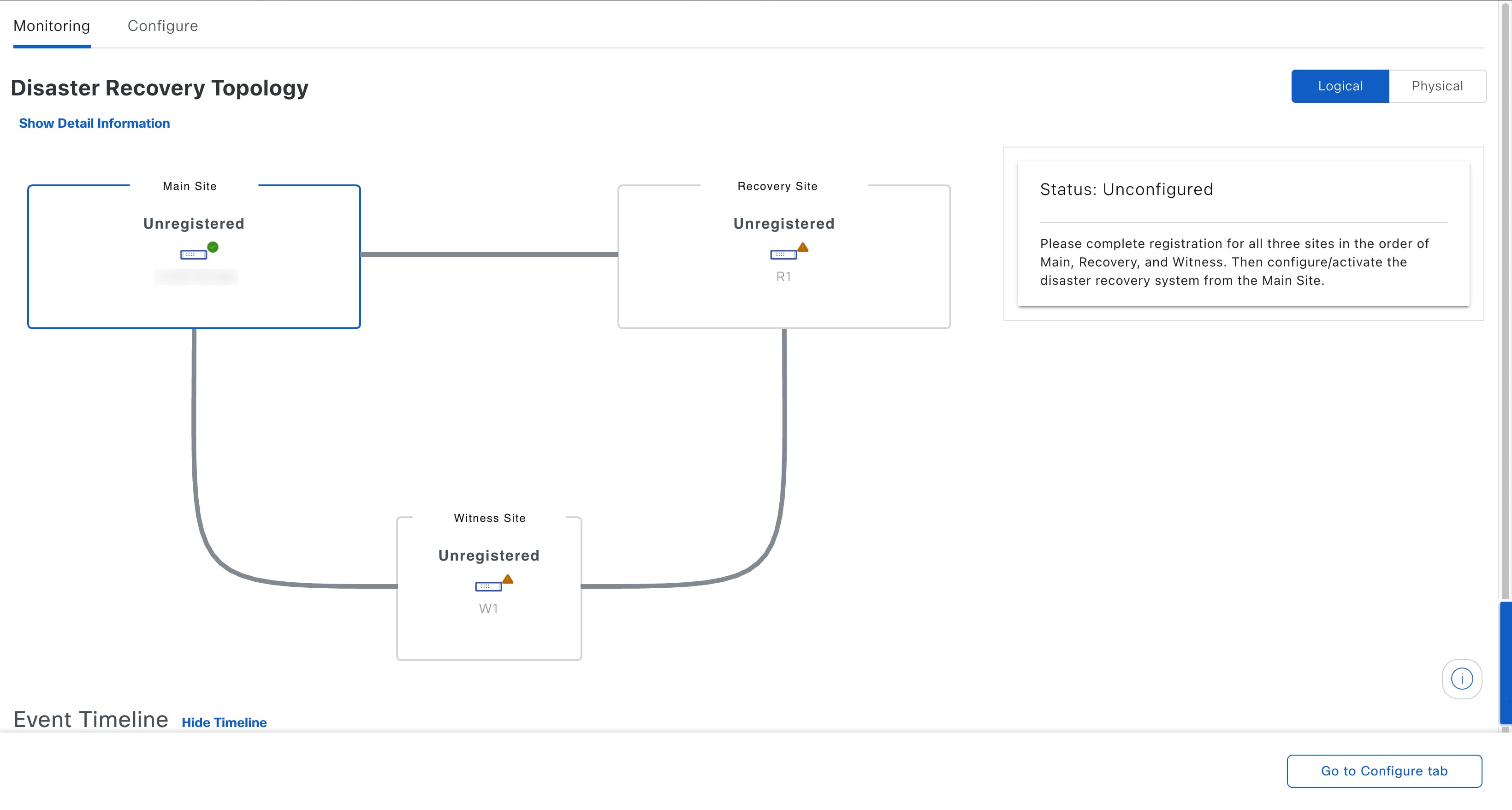Click the Status Unconfigured info card
The height and width of the screenshot is (810, 1512).
pos(1243,234)
